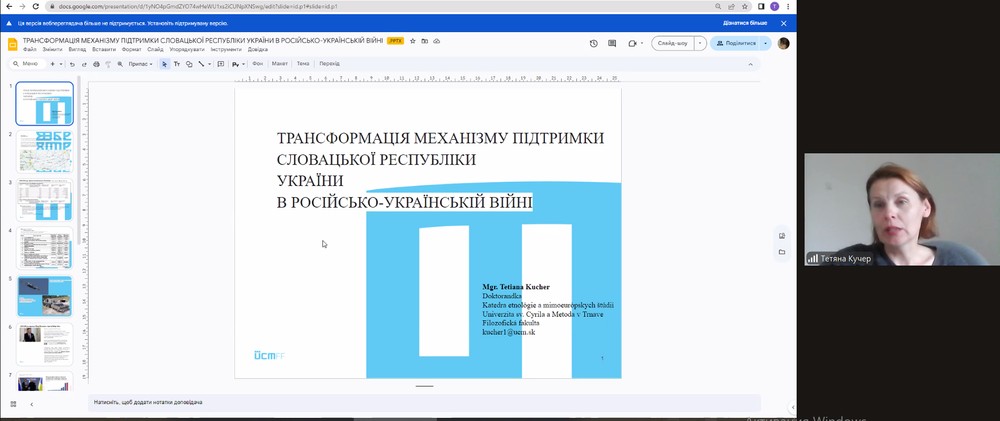Open the Припас zoom dropdown

[x=138, y=64]
